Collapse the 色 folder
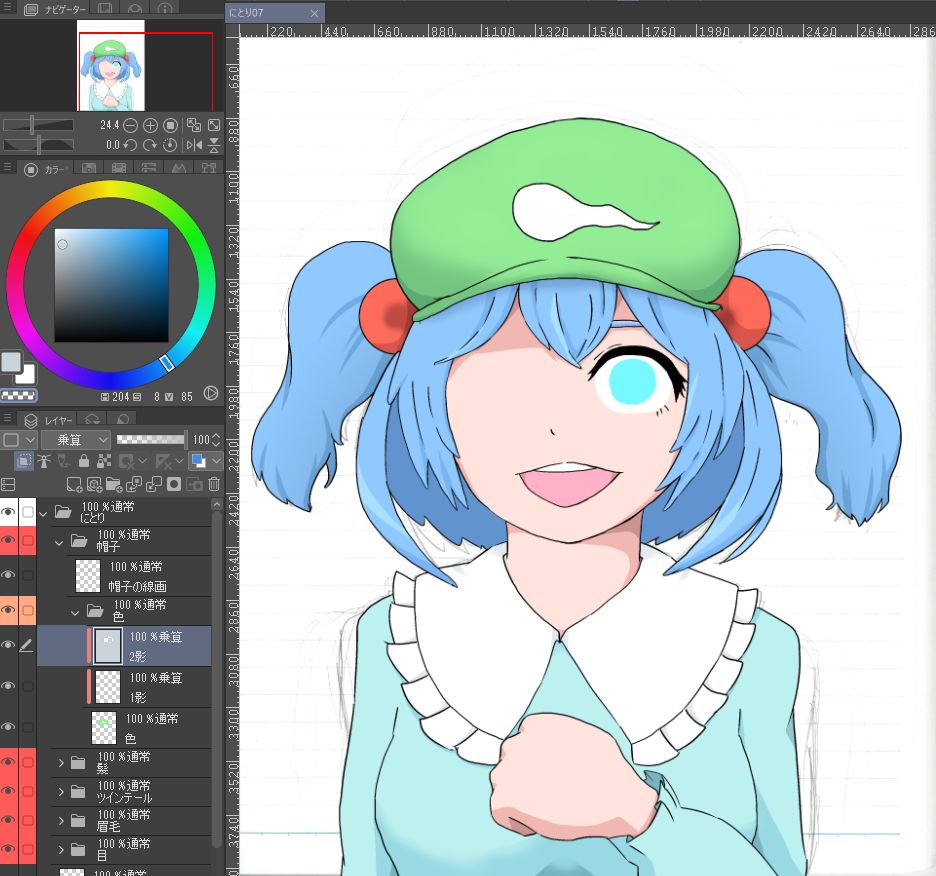Viewport: 936px width, 876px height. click(75, 612)
